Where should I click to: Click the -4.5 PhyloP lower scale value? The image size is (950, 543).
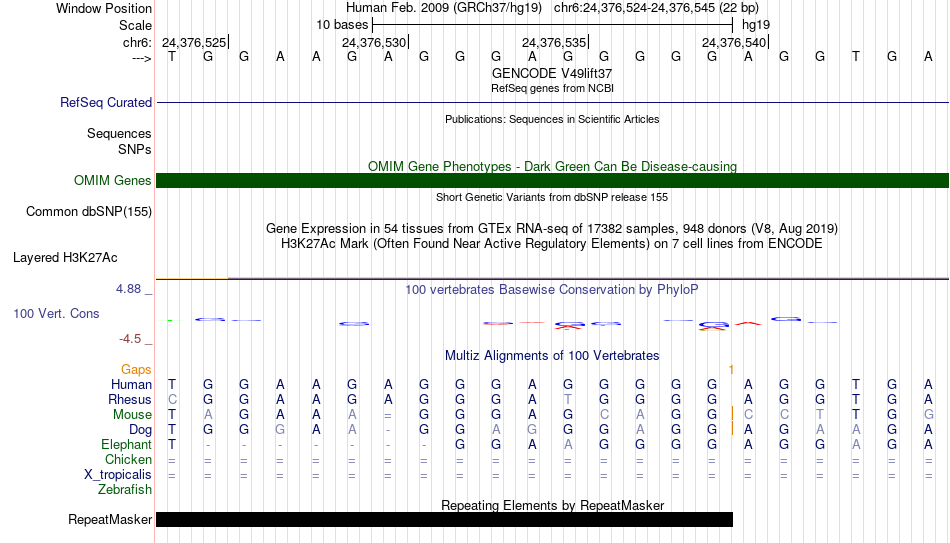130,339
